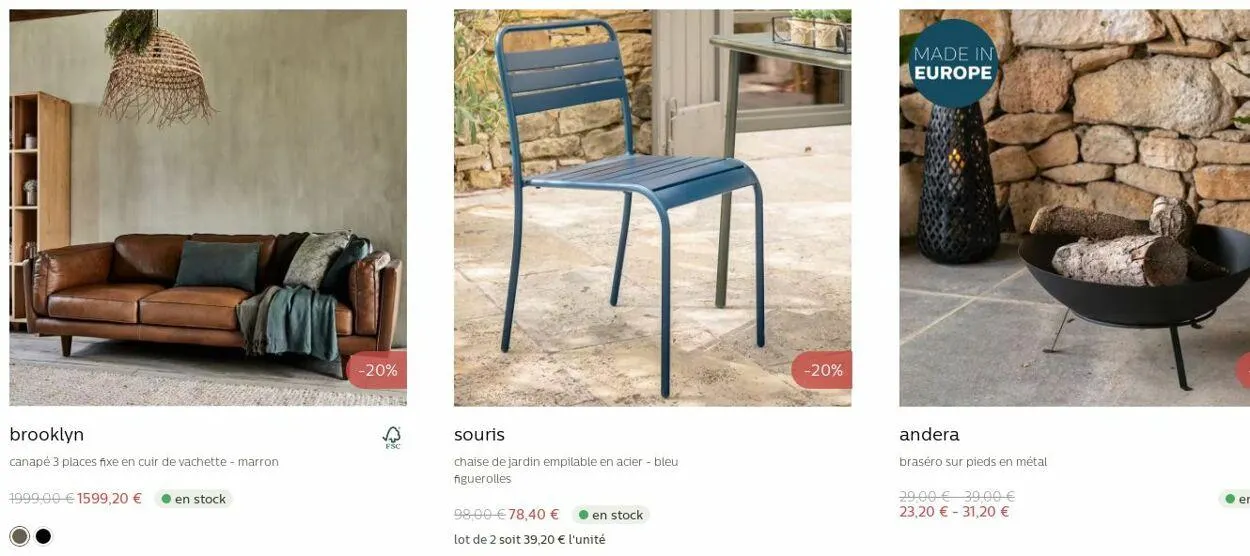Screen dimensions: 1250x556
Task: Click the en stock badge under souris
Action: [x=611, y=515]
